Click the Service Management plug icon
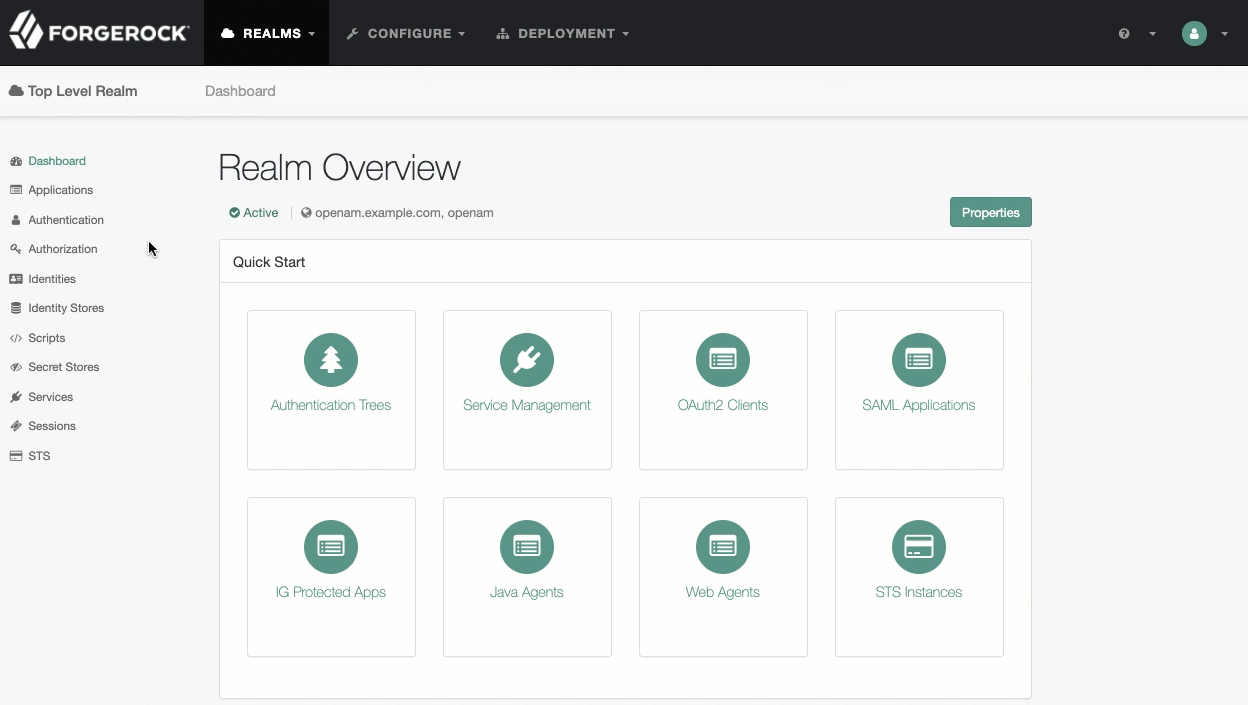This screenshot has width=1248, height=705. coord(527,360)
